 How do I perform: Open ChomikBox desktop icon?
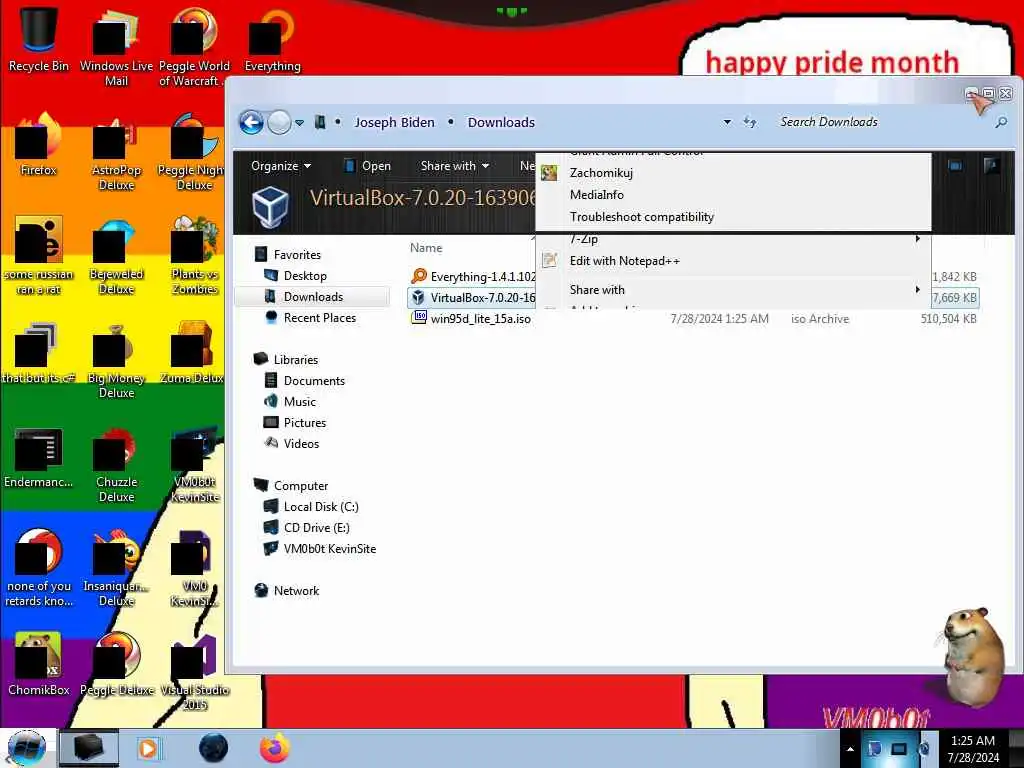[39, 664]
